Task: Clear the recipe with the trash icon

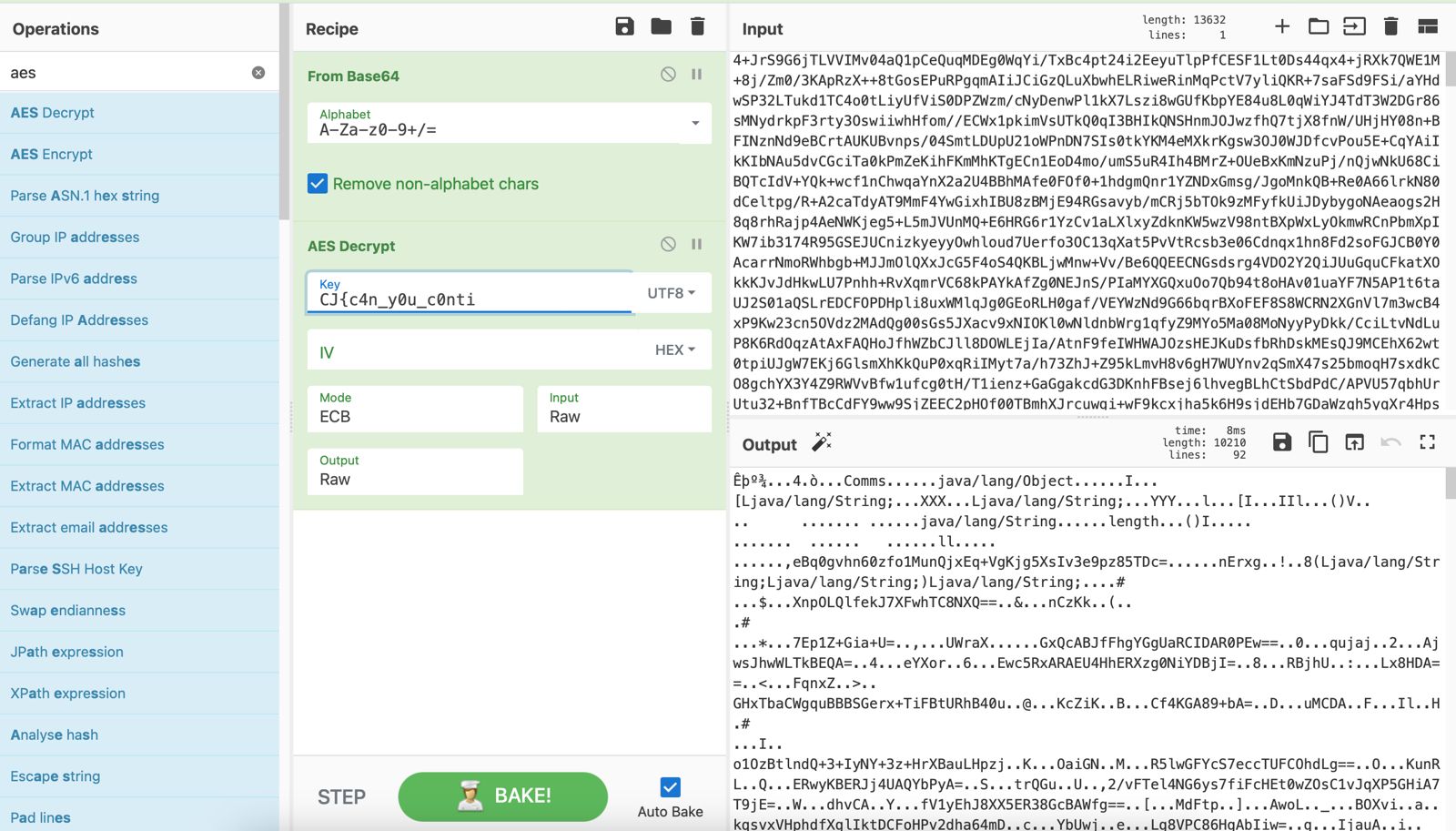Action: point(698,27)
